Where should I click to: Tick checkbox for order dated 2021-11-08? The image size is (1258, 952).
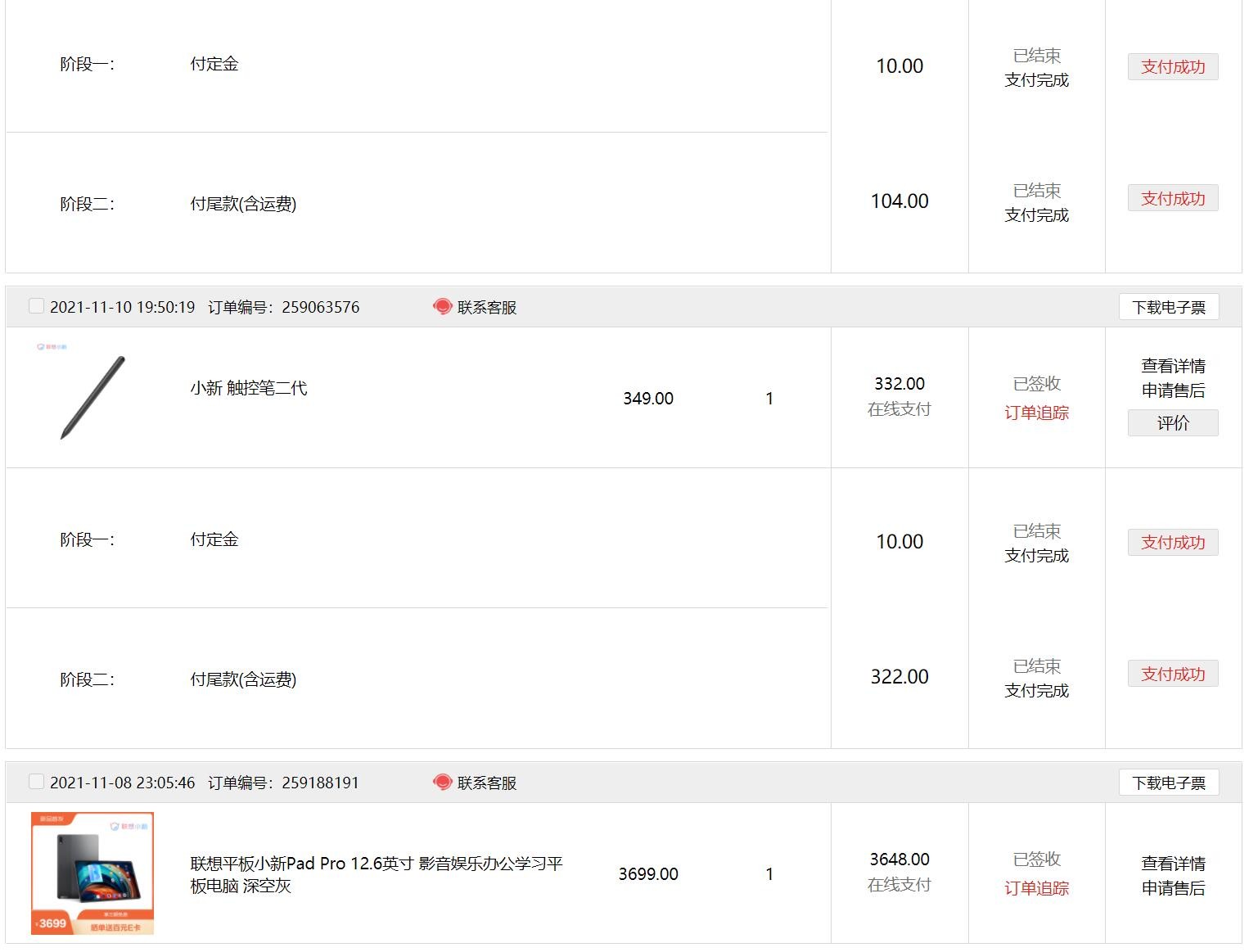pyautogui.click(x=36, y=782)
